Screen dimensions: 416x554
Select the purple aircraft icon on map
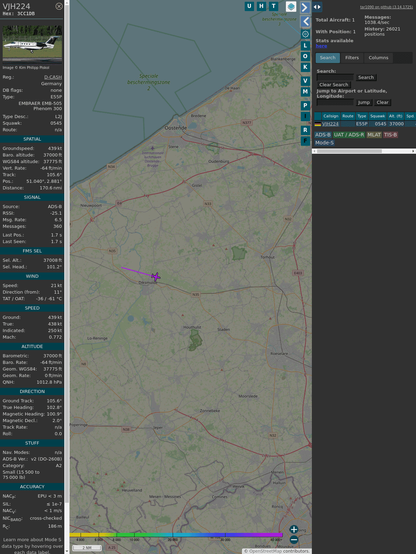coord(155,277)
